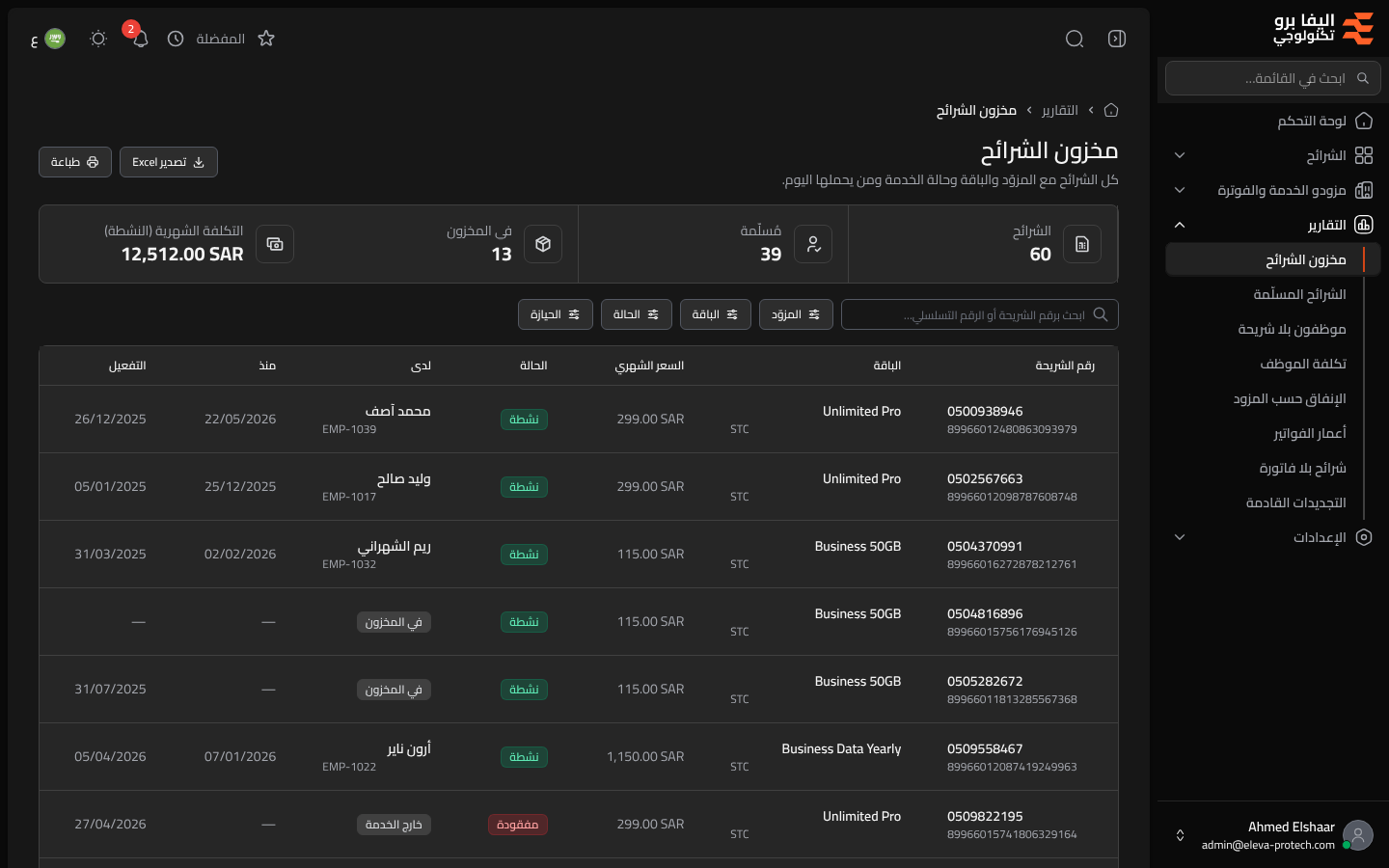Open the search magnifier in top bar
The width and height of the screenshot is (1389, 868).
coord(1075,39)
